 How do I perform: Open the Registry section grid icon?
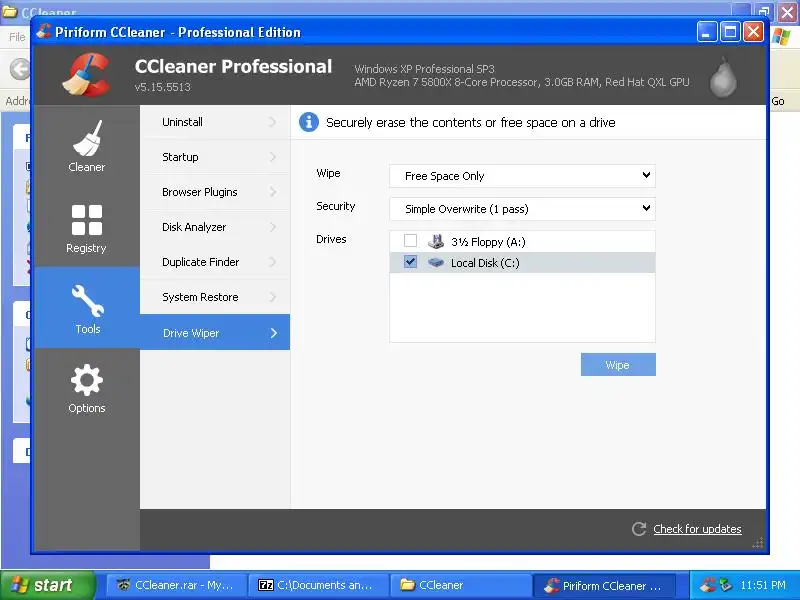[x=87, y=220]
